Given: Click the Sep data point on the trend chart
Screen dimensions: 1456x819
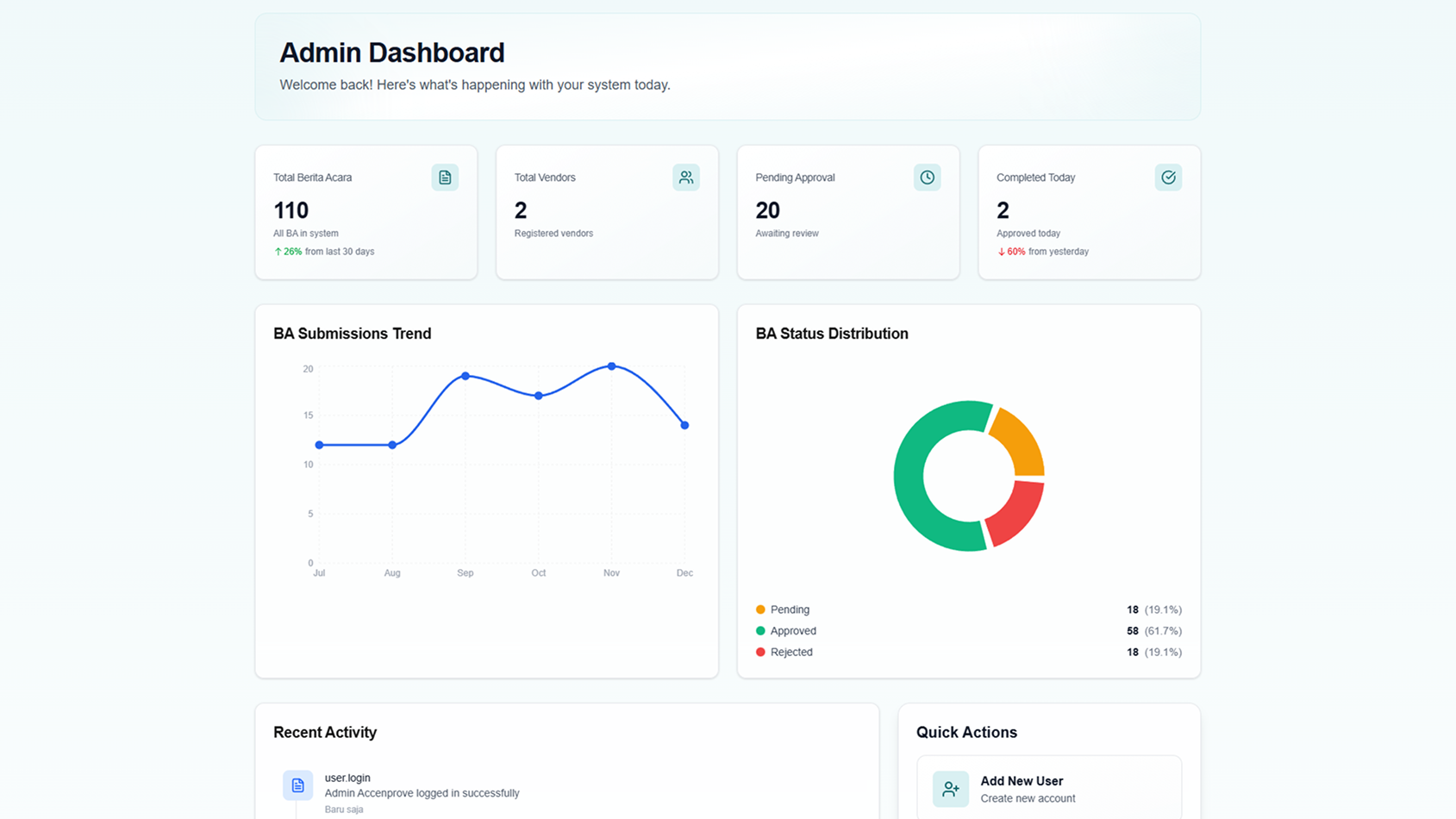Looking at the screenshot, I should coord(466,376).
